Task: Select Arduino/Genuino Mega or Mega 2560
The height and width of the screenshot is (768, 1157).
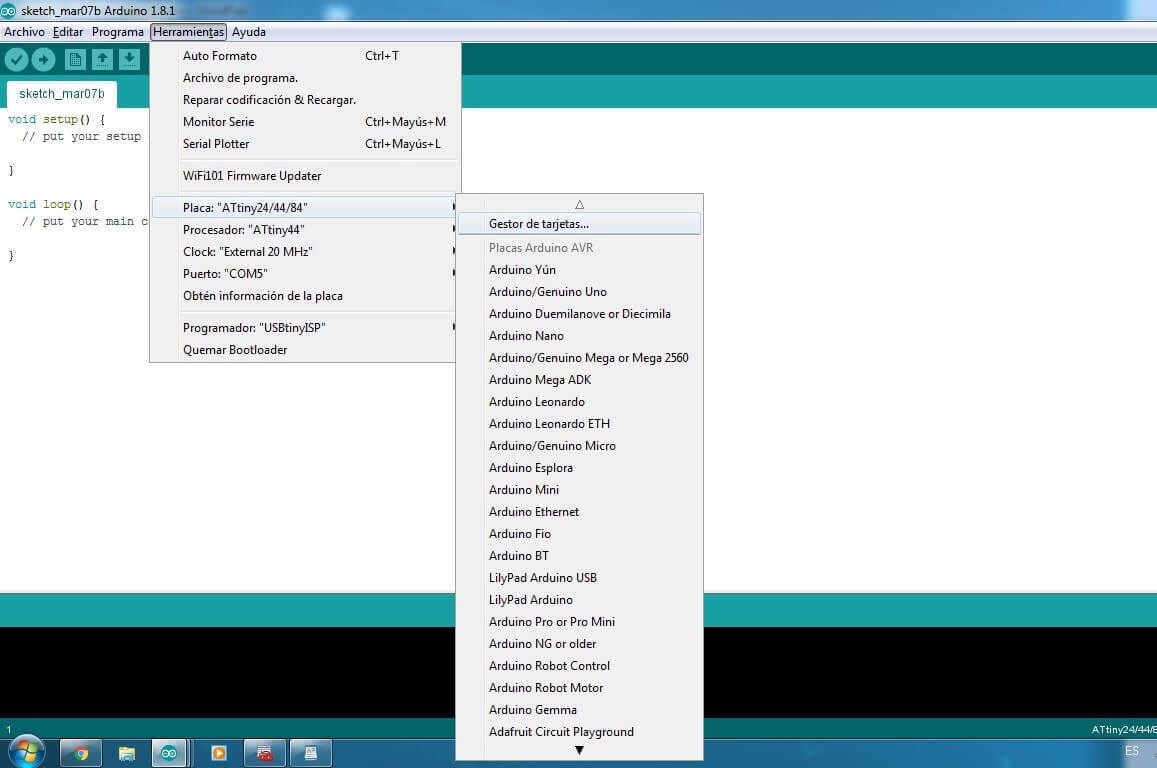Action: coord(579,358)
